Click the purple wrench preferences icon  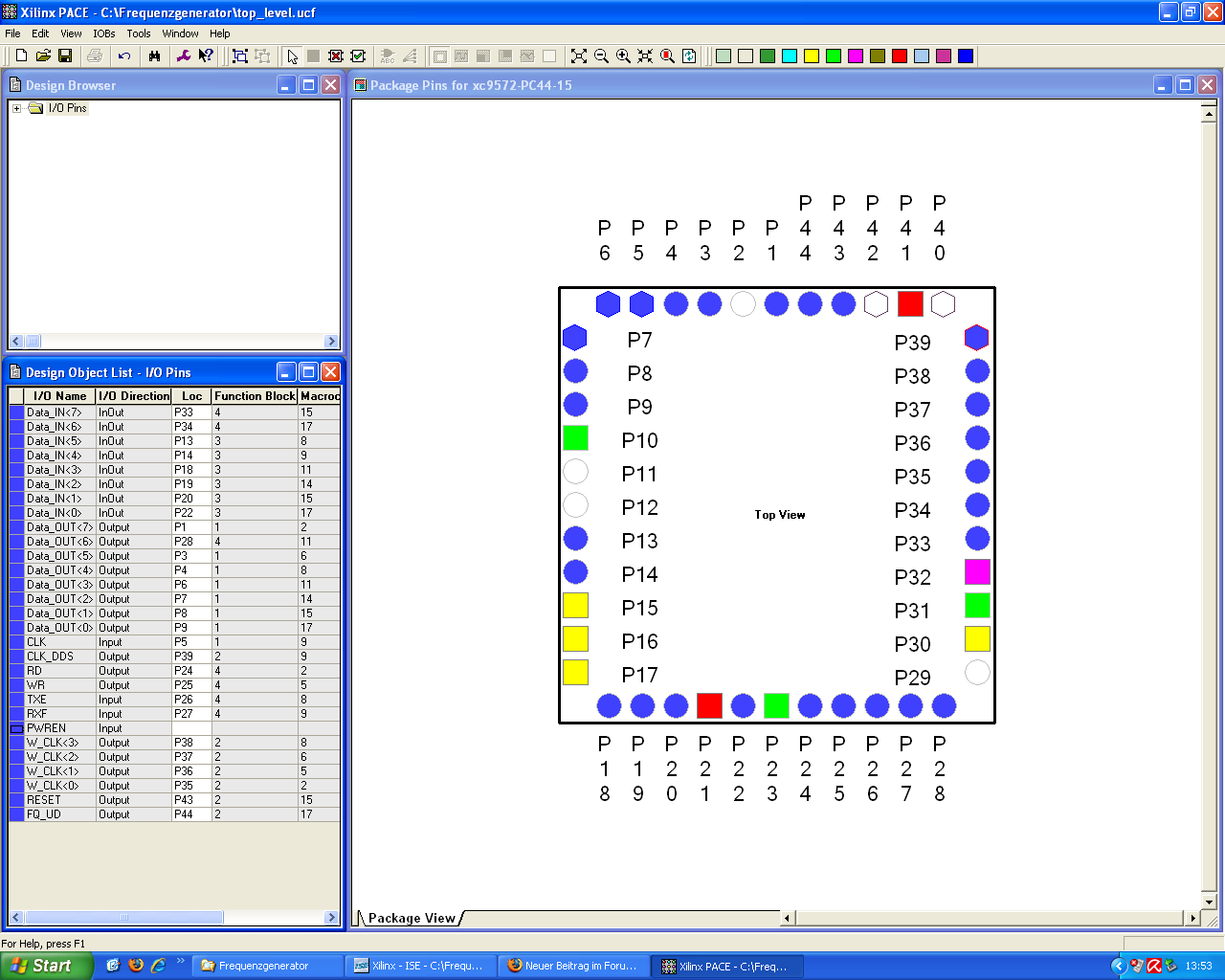(184, 56)
